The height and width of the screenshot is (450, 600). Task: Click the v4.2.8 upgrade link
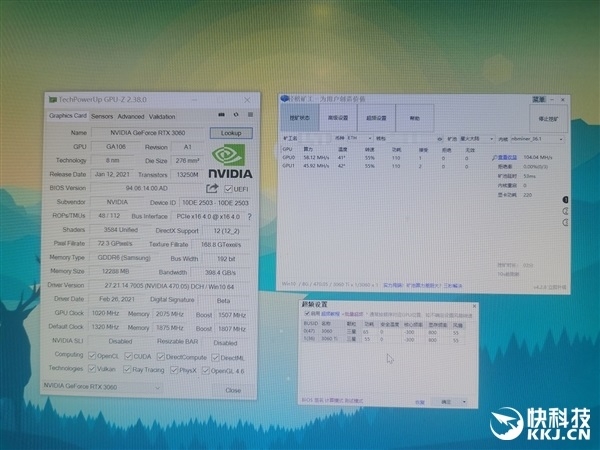click(549, 287)
